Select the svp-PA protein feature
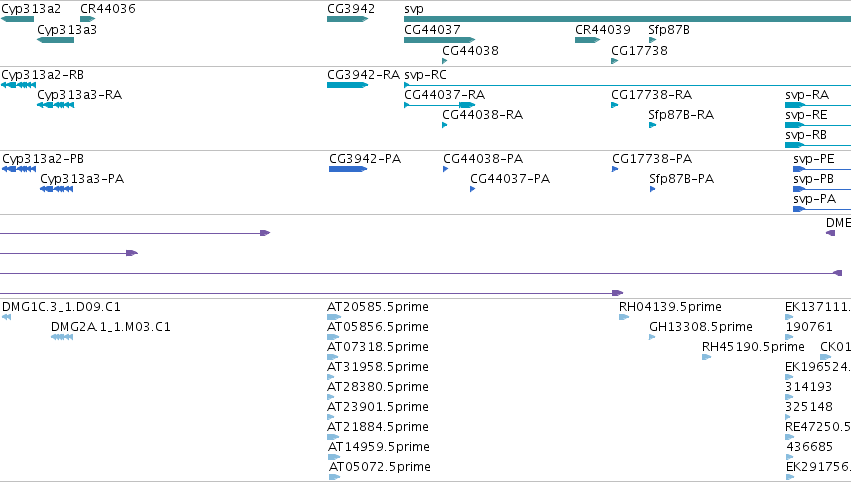Viewport: 851px width, 482px height. click(822, 209)
